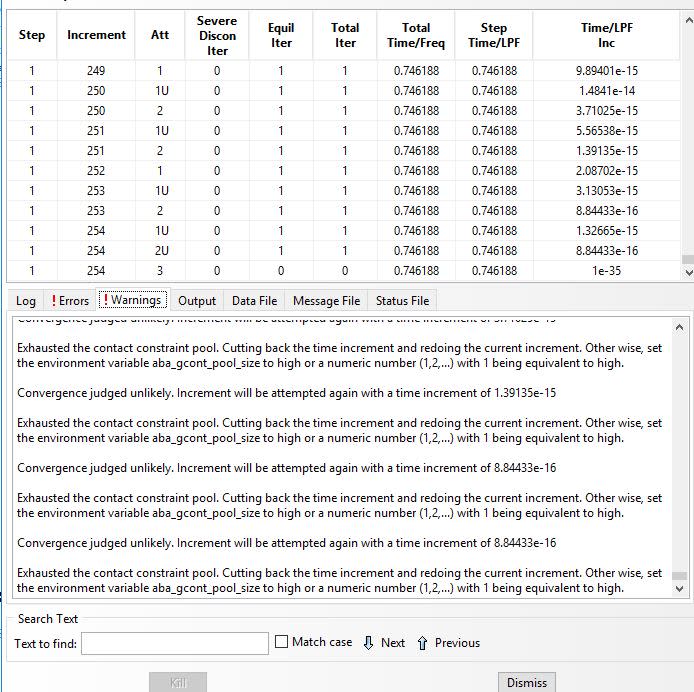Select the increment 249 cell
Screen dimensions: 694x692
pos(96,71)
